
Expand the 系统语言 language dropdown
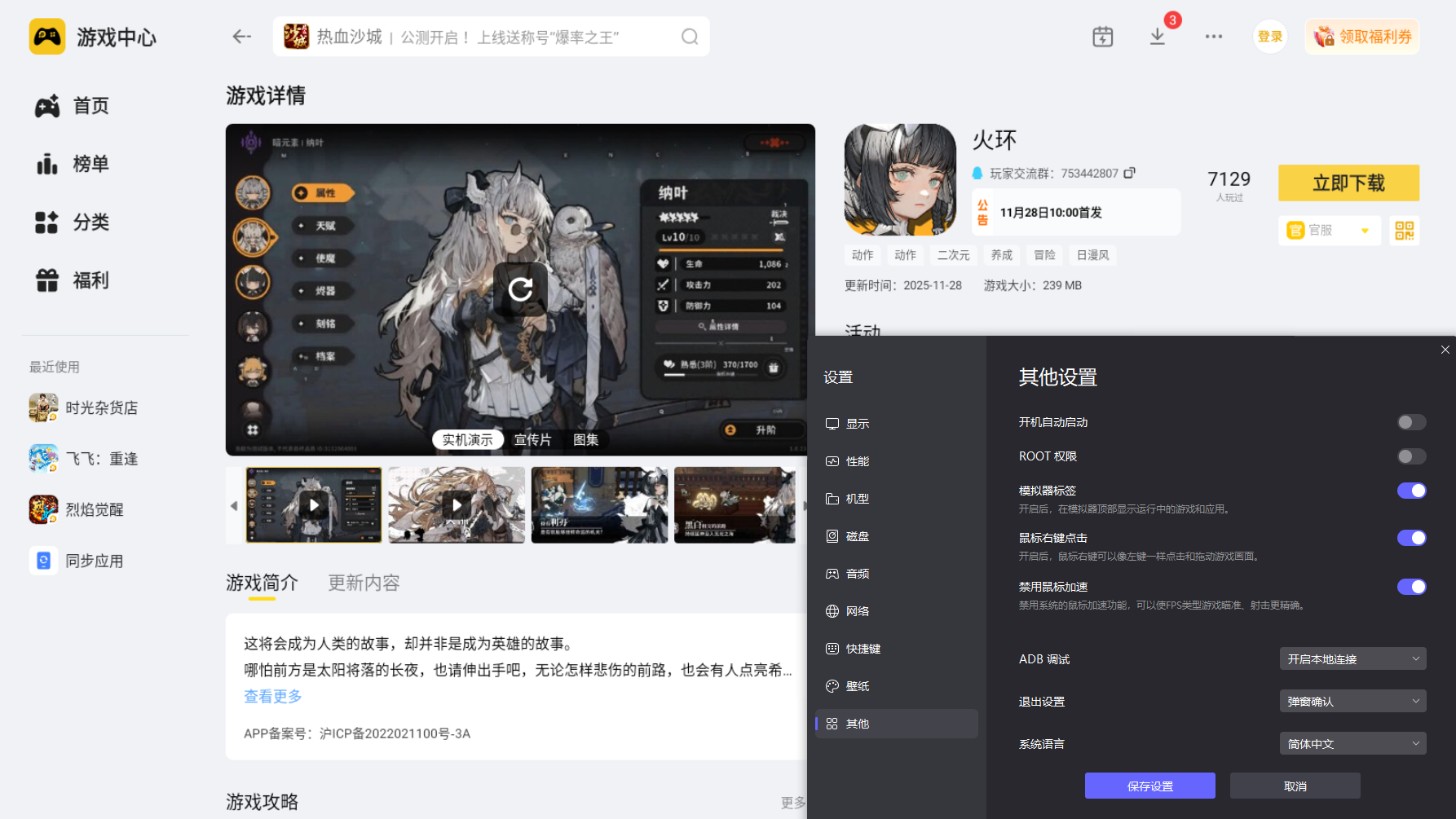click(x=1352, y=743)
